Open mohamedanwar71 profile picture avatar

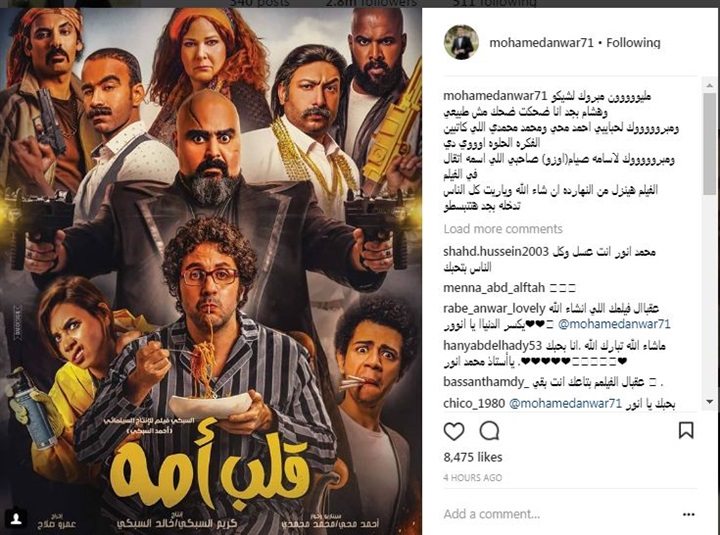pyautogui.click(x=461, y=42)
